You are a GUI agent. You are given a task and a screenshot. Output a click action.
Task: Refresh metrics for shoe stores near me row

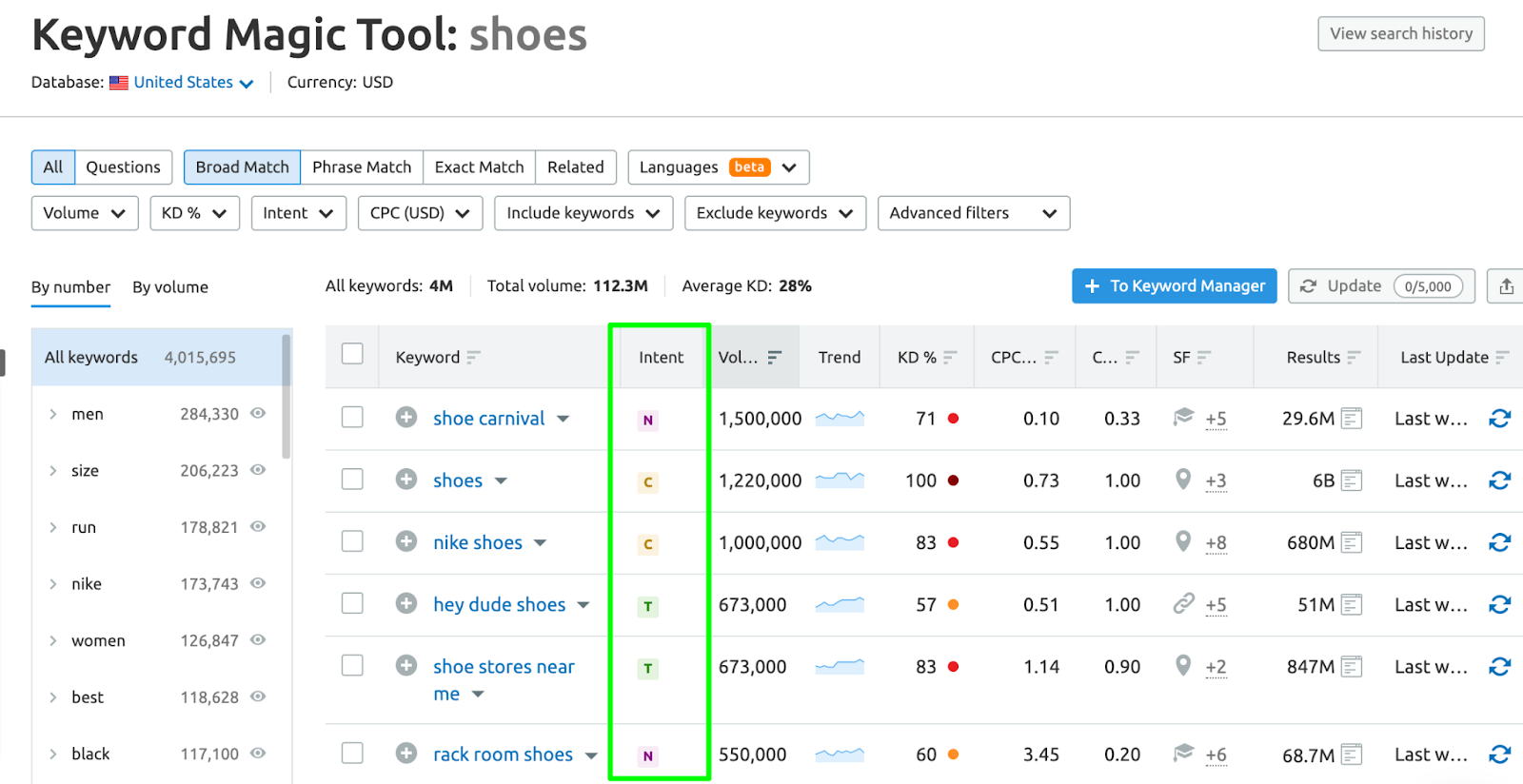[x=1500, y=667]
